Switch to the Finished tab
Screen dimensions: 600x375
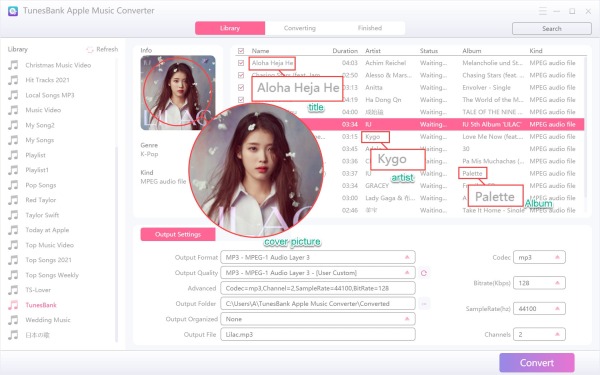pos(370,28)
